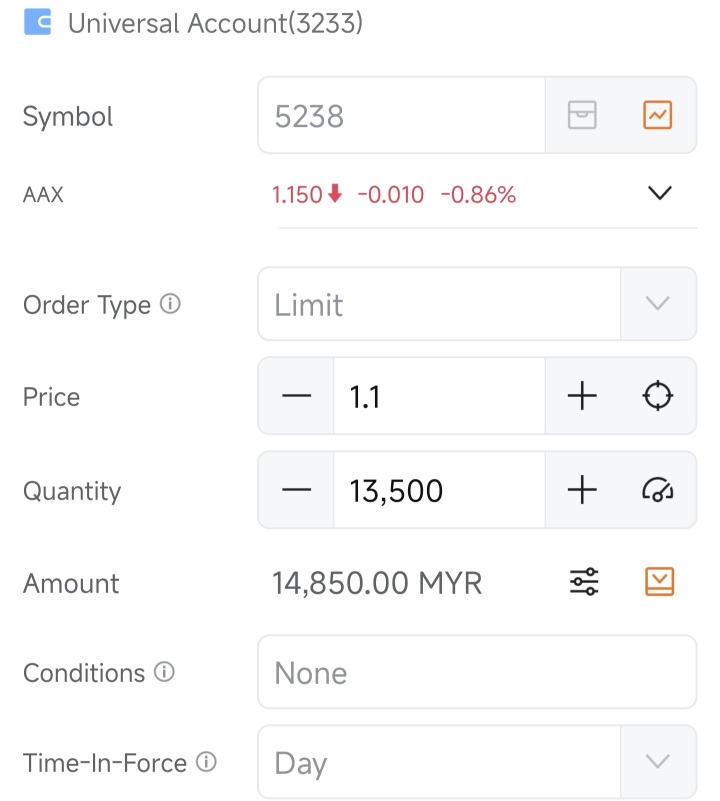
Task: Open the sliders settings icon beside Amount
Action: 584,581
